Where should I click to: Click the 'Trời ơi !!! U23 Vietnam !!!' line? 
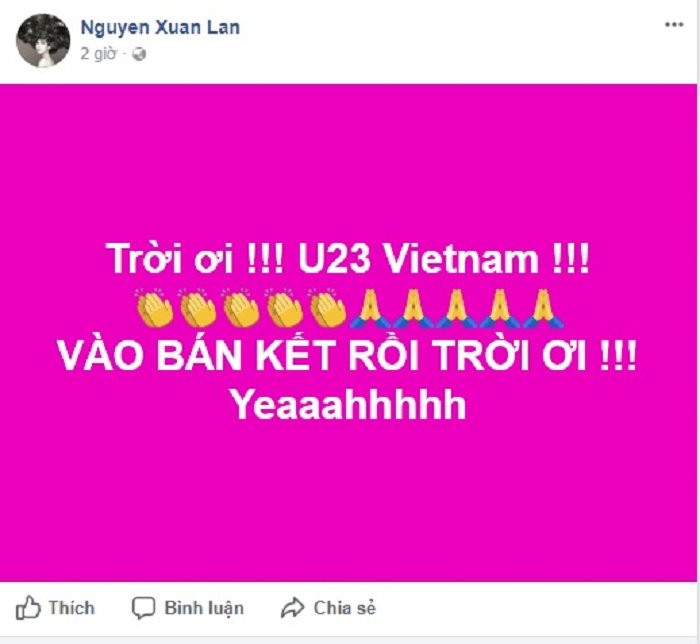[348, 258]
